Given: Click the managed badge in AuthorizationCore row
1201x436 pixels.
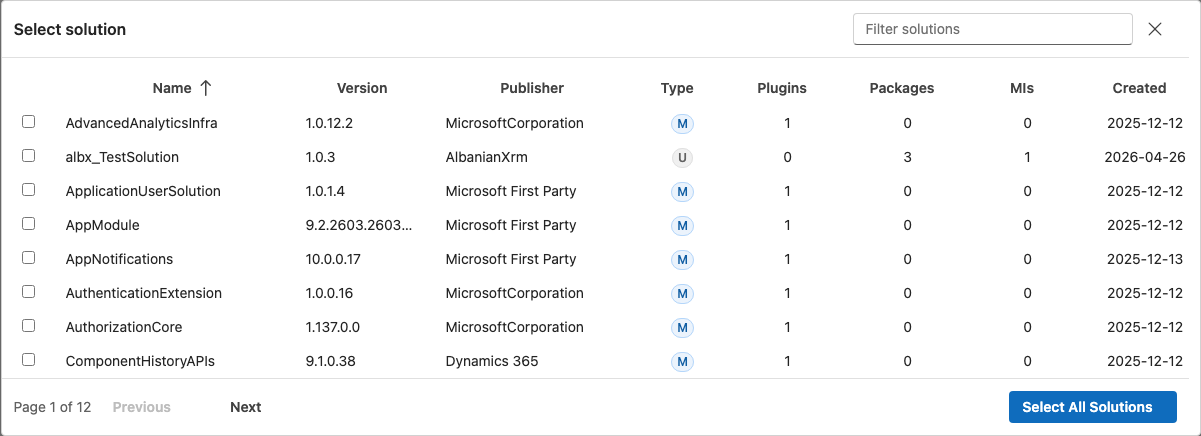Looking at the screenshot, I should (x=683, y=327).
